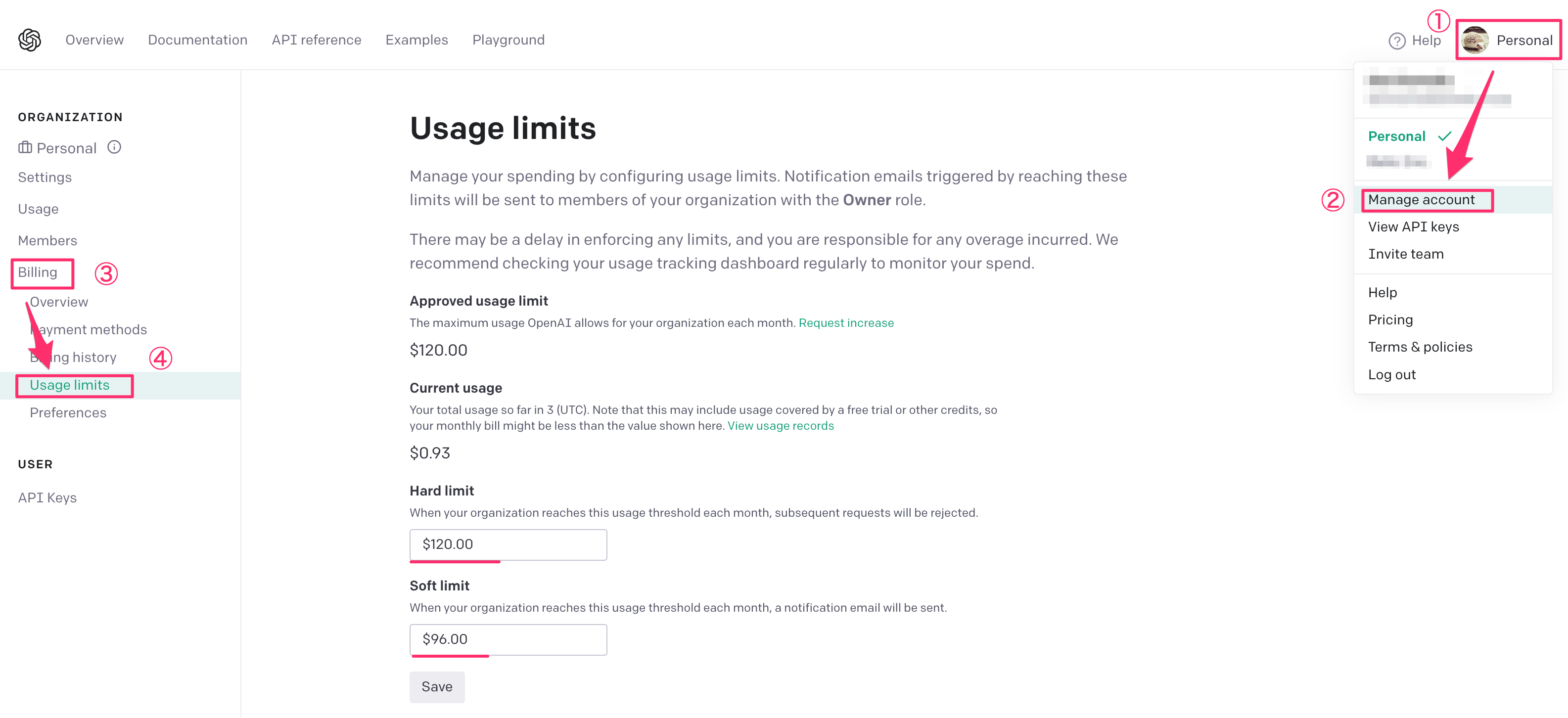Click the Hard limit input field
The image size is (1568, 718).
pyautogui.click(x=507, y=544)
